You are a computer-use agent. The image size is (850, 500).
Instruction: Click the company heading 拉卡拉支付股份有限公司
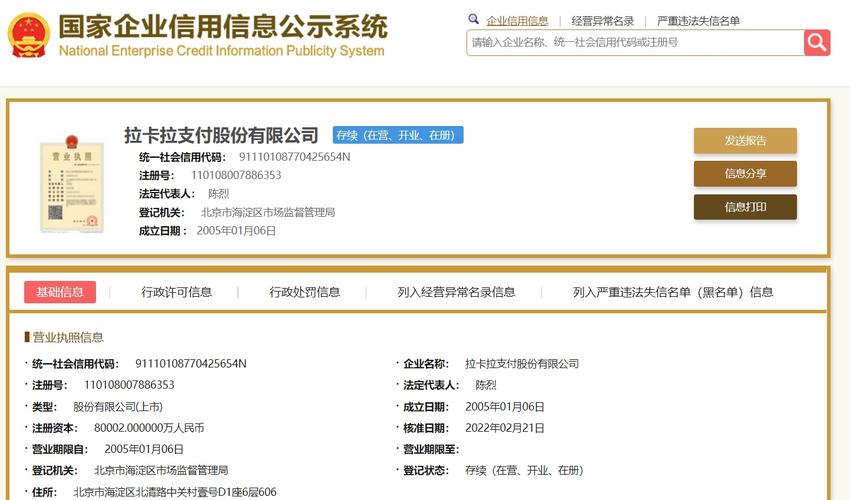click(221, 135)
